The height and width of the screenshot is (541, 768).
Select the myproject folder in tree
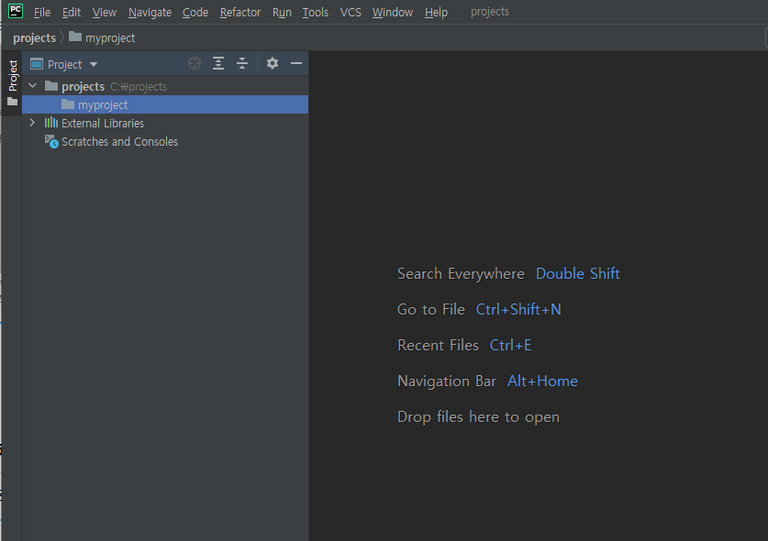pyautogui.click(x=165, y=105)
